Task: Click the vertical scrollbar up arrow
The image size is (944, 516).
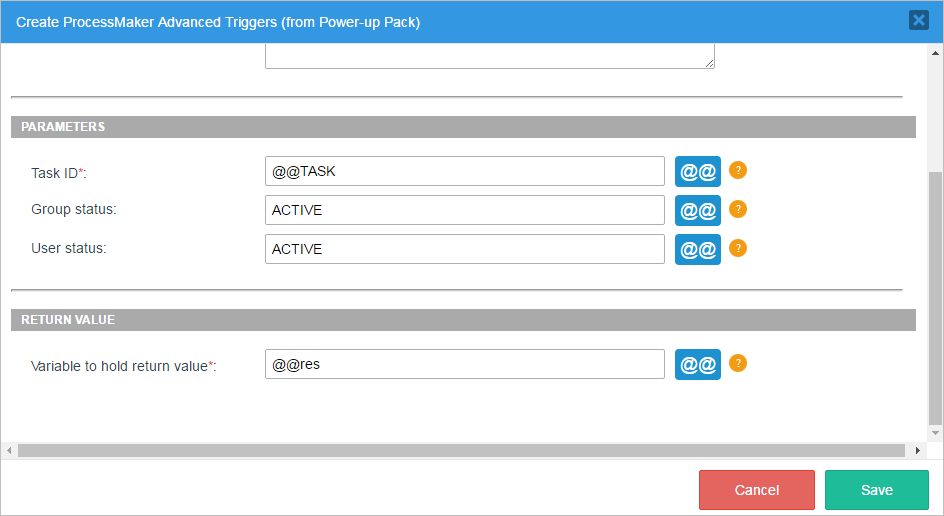Action: tap(935, 51)
